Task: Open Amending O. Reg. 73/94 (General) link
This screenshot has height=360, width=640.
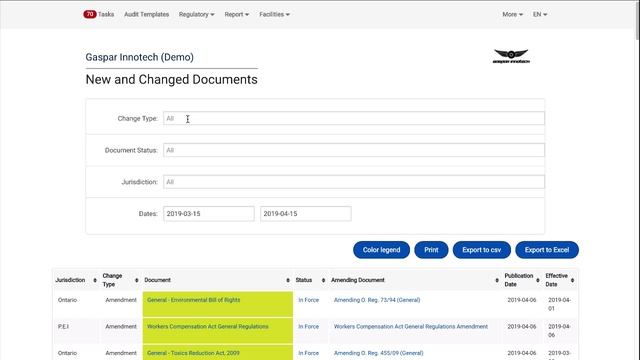Action: tap(377, 300)
